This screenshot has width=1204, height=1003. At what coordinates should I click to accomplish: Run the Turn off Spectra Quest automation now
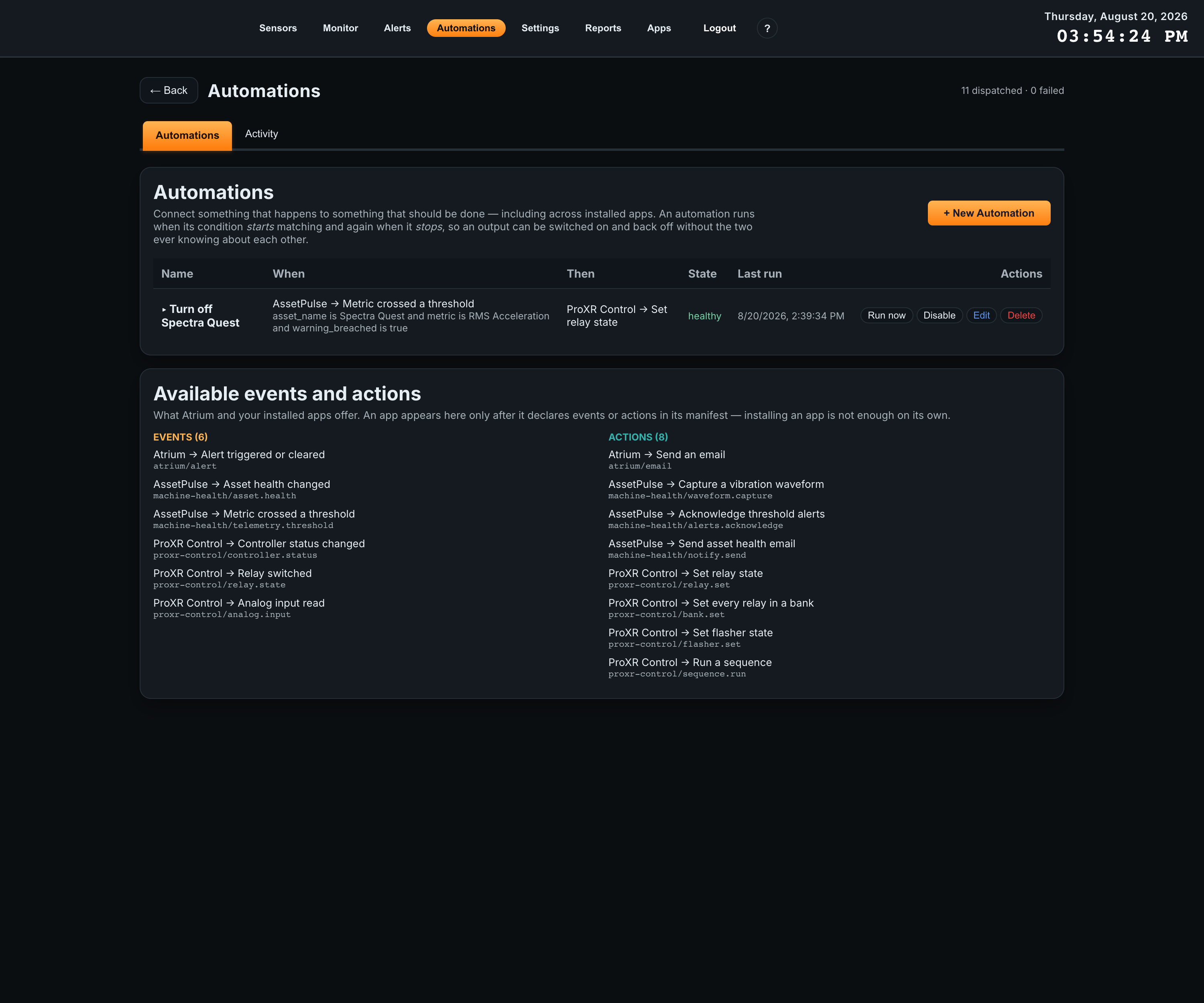(887, 315)
